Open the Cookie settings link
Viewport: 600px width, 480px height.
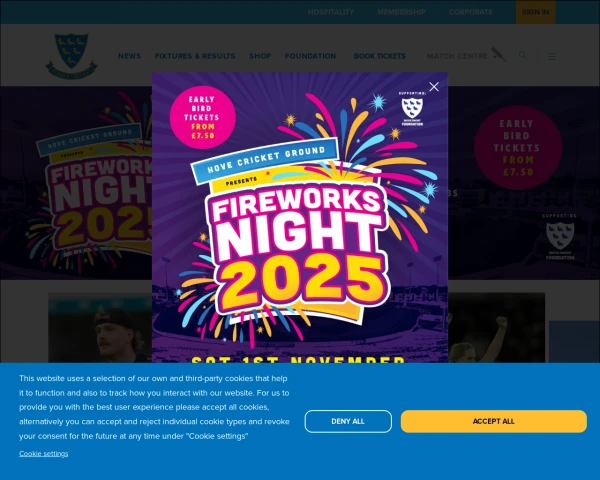click(44, 454)
